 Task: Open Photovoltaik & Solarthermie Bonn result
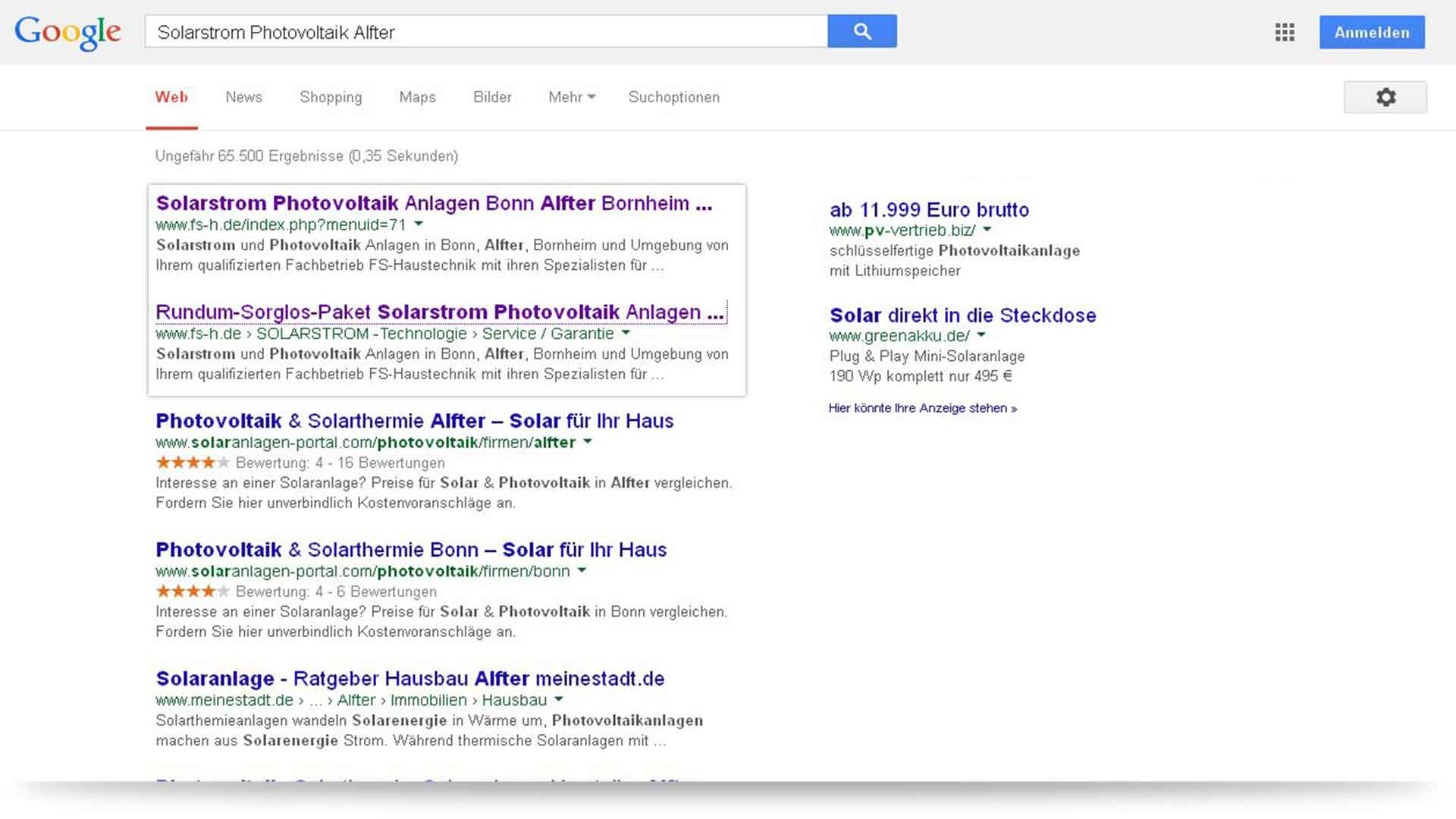[x=411, y=550]
